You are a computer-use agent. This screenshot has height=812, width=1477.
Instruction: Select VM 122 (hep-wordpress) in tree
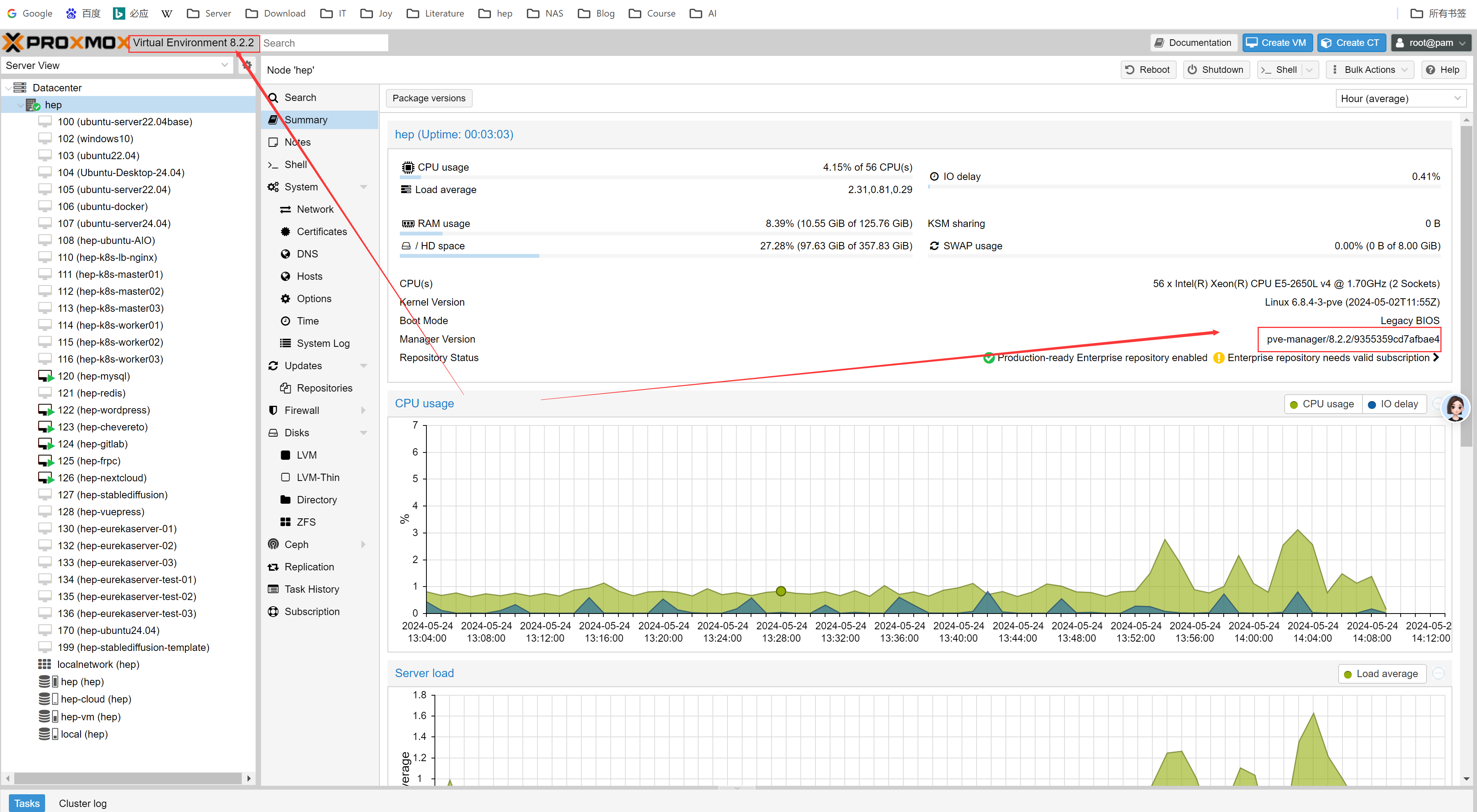tap(104, 410)
